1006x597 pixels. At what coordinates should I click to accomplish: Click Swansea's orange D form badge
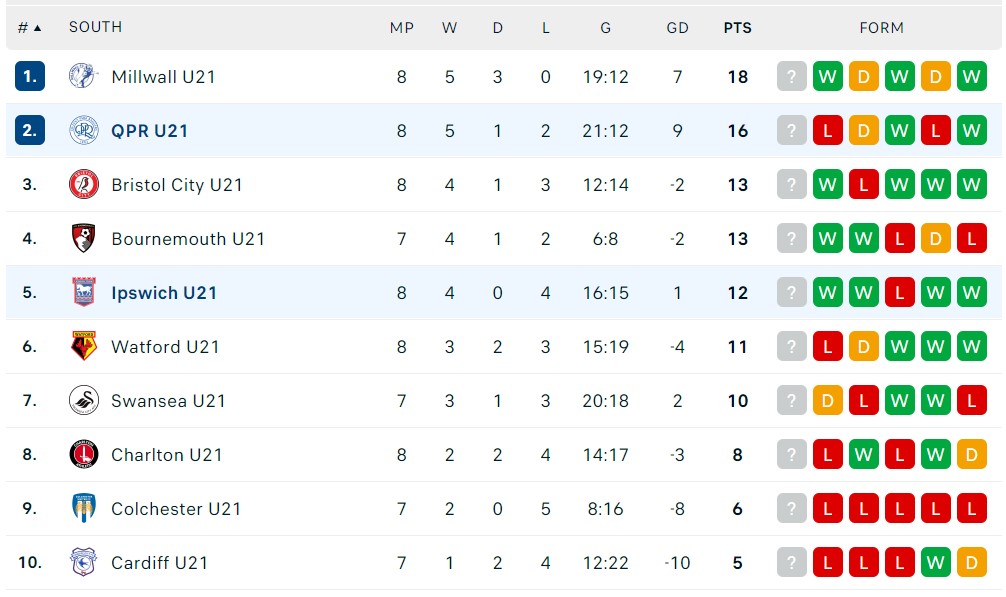(827, 400)
